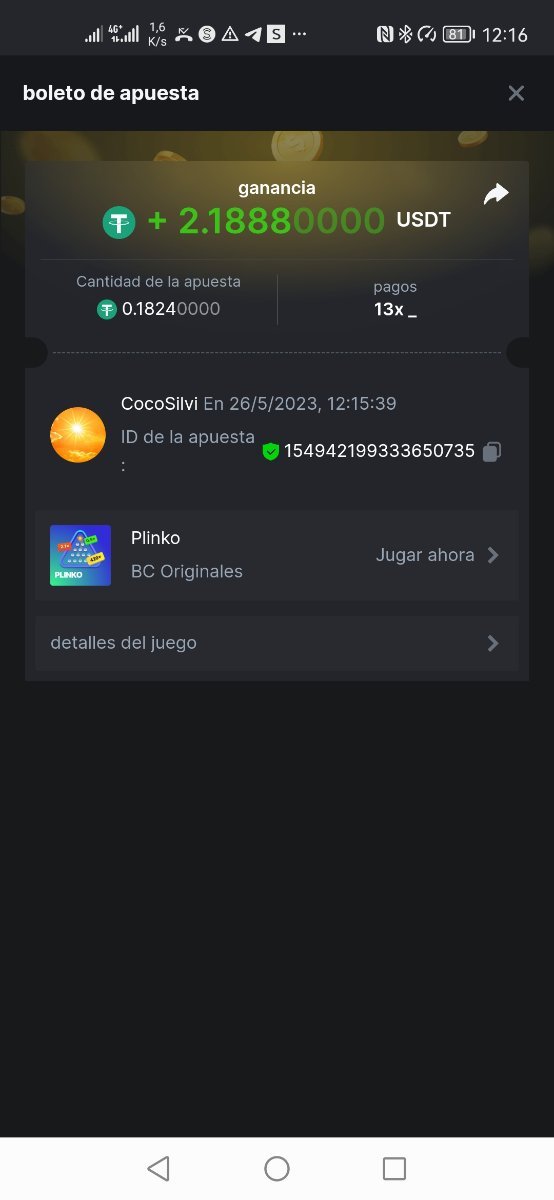Tap the Android back navigation button
Image resolution: width=554 pixels, height=1200 pixels.
[158, 1168]
